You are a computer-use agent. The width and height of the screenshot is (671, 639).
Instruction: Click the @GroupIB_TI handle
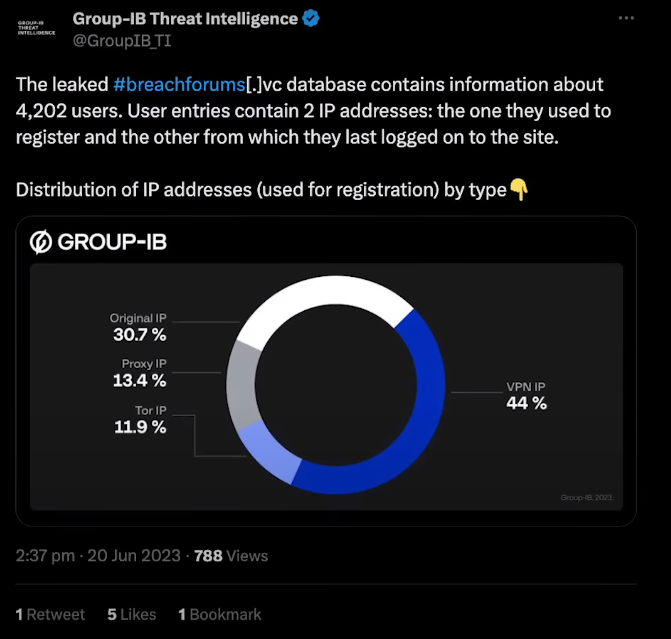pos(122,41)
